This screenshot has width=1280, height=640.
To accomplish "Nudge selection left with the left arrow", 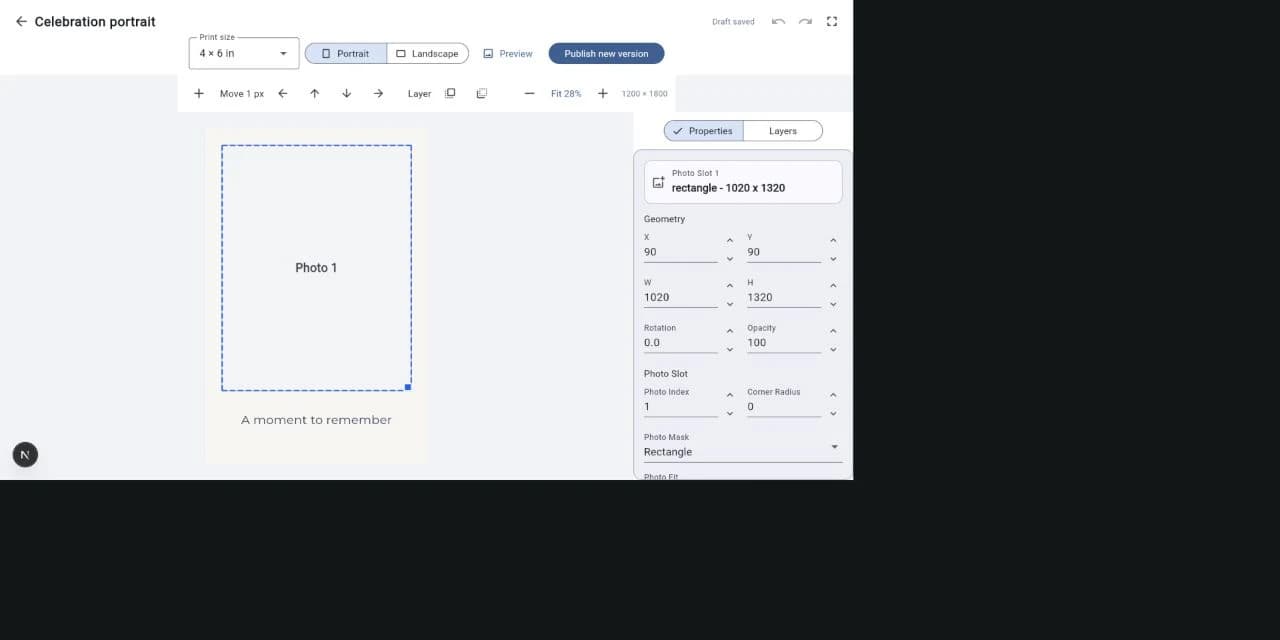I will [283, 93].
